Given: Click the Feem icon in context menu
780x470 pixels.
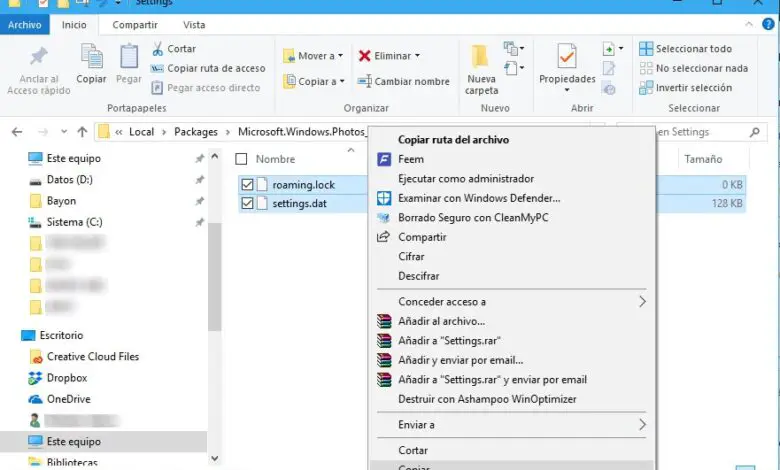Looking at the screenshot, I should [384, 159].
